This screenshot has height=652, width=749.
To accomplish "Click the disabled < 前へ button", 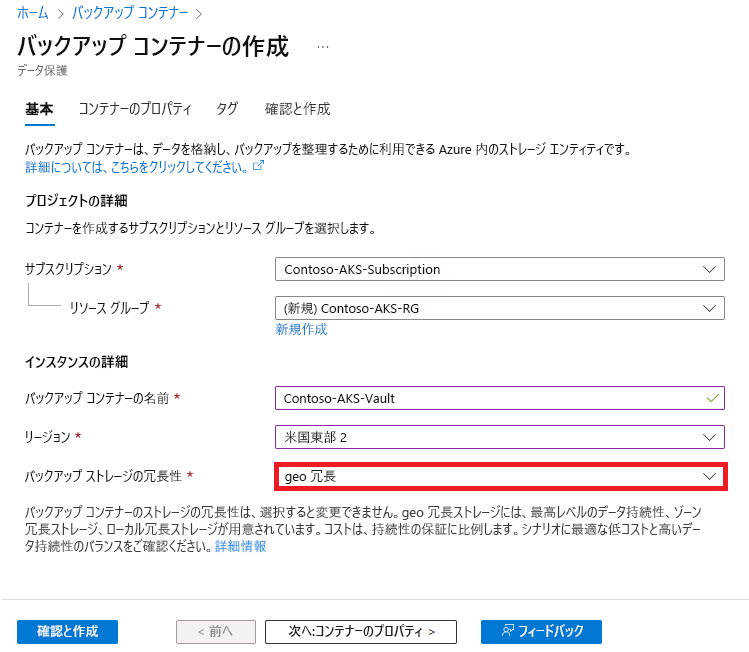I will point(215,631).
